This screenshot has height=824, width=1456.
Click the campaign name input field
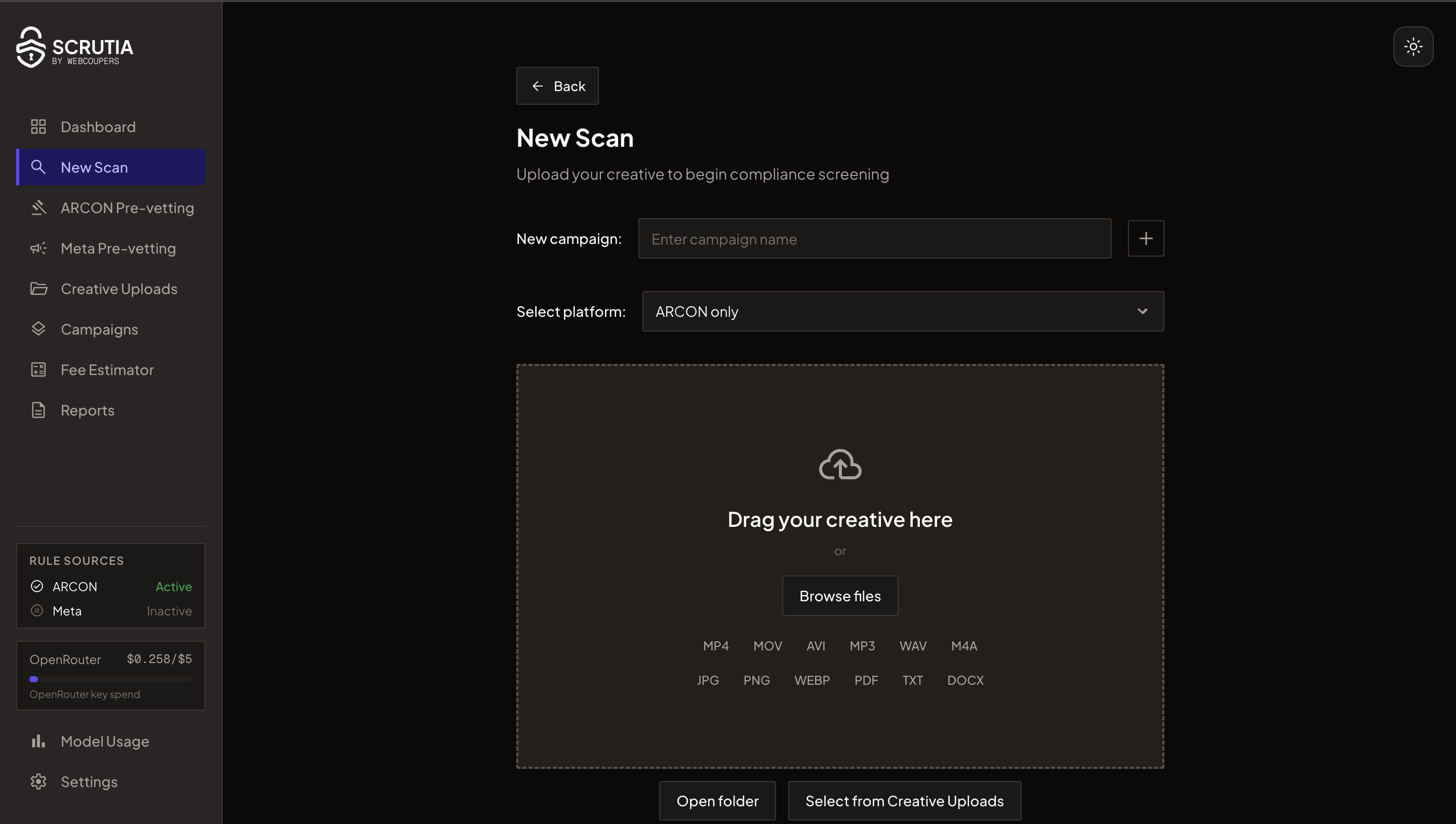[x=875, y=239]
